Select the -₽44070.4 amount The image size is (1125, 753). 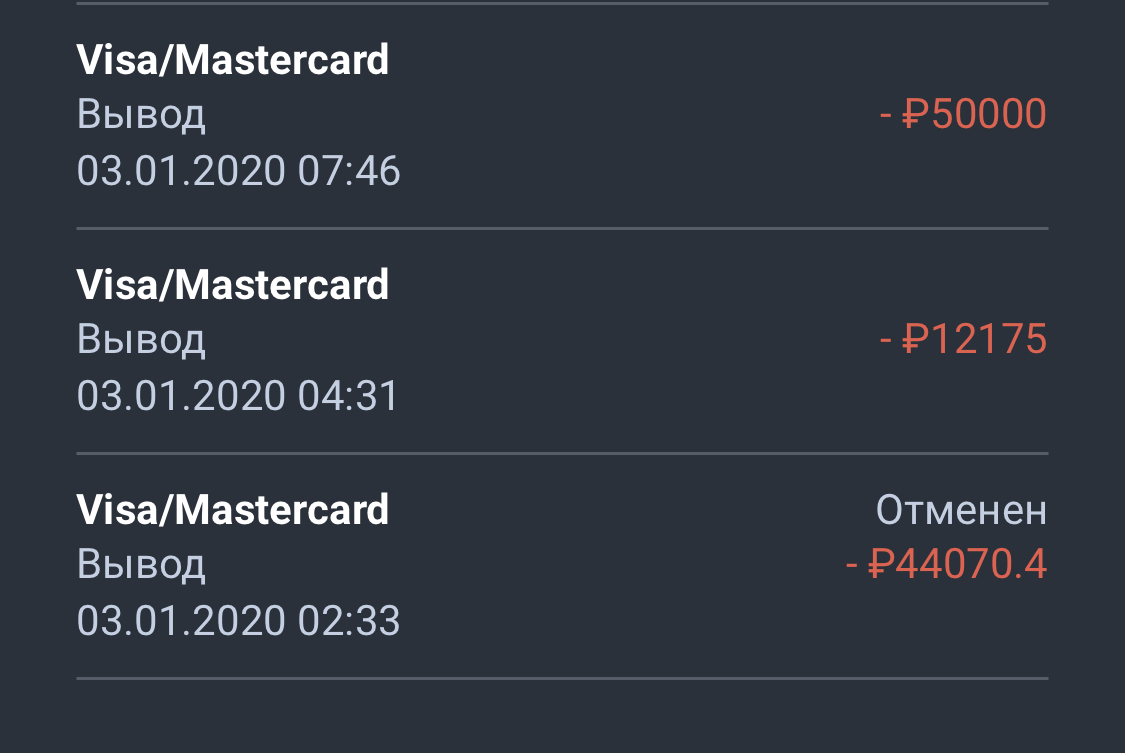[947, 564]
